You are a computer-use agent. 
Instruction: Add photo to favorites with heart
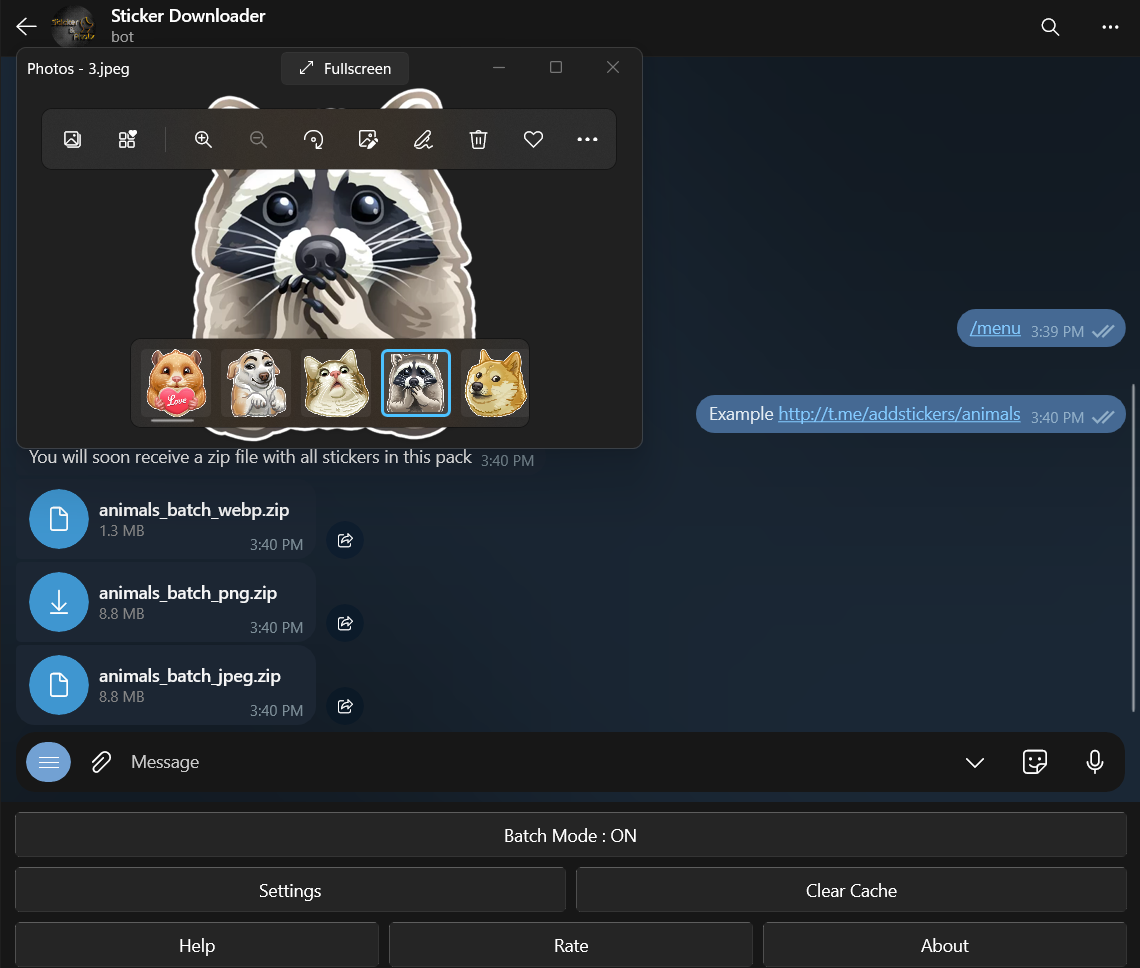(x=533, y=139)
